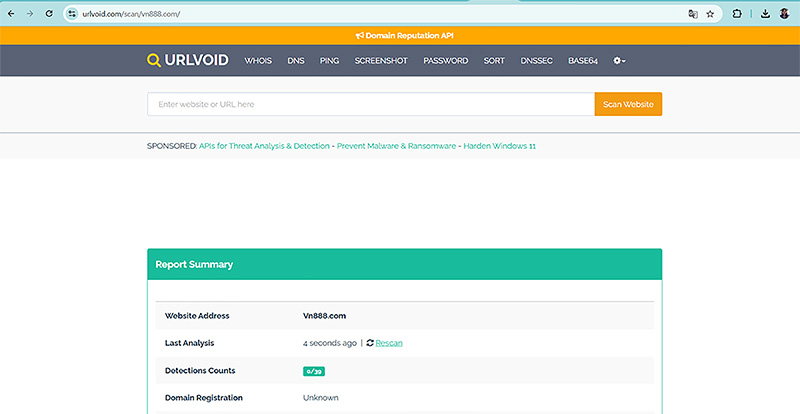Open 'Prevent Malware & Ransomware' link
This screenshot has height=414, width=800.
396,146
